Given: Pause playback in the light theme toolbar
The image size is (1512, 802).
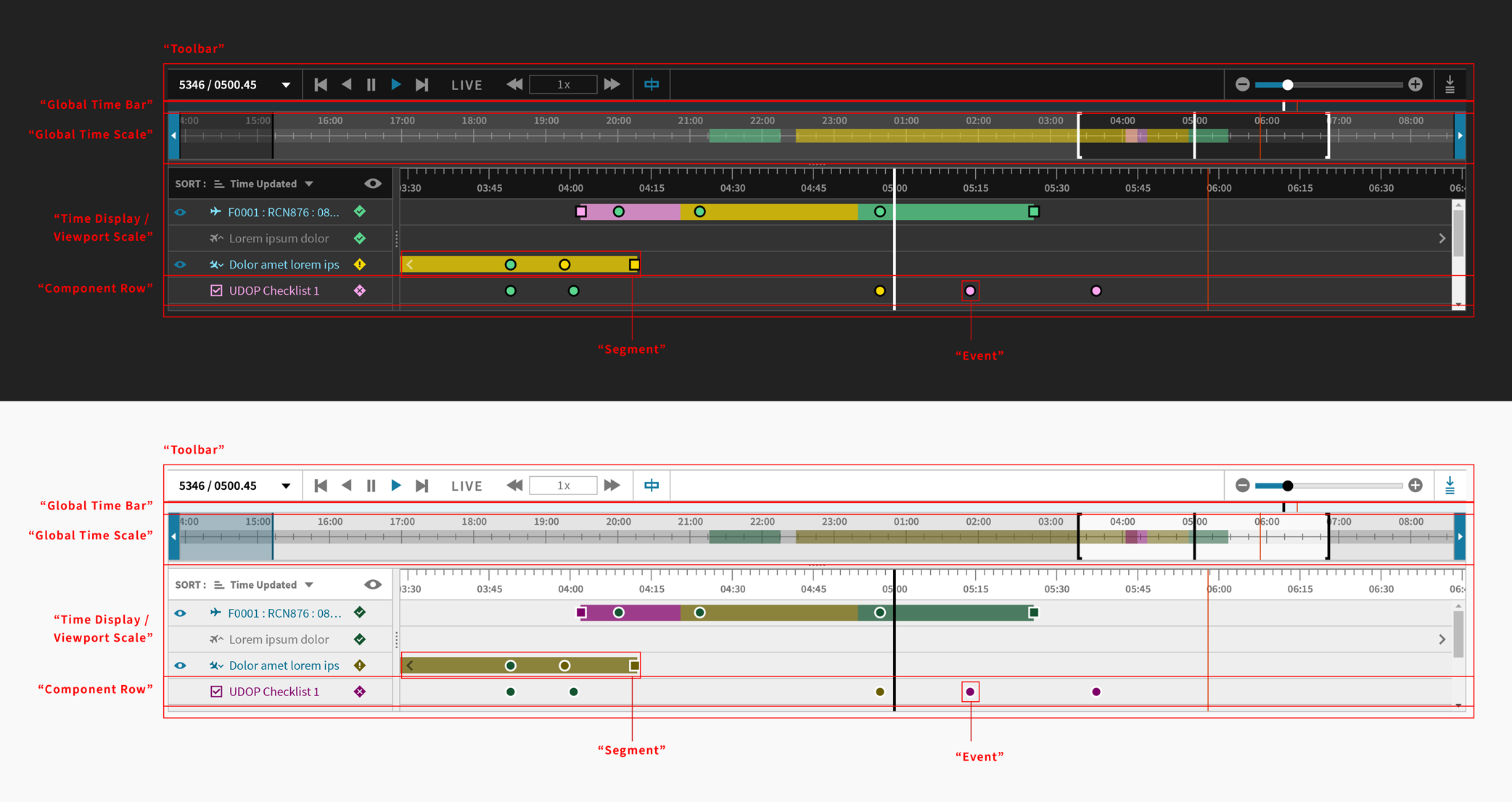Looking at the screenshot, I should pyautogui.click(x=371, y=486).
